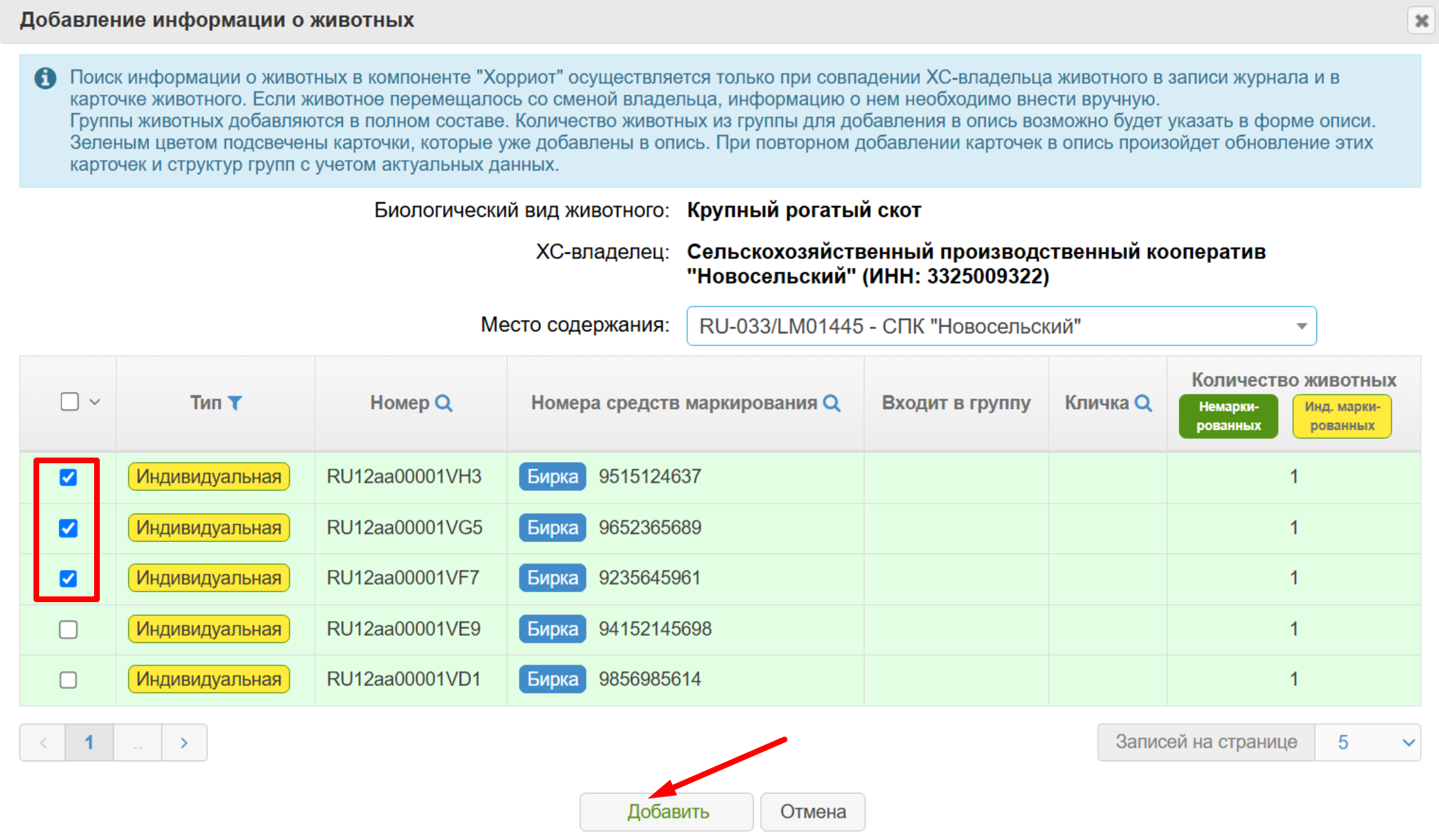Click the filter icon next to Тип
Screen dimensions: 1439x840
click(x=235, y=403)
